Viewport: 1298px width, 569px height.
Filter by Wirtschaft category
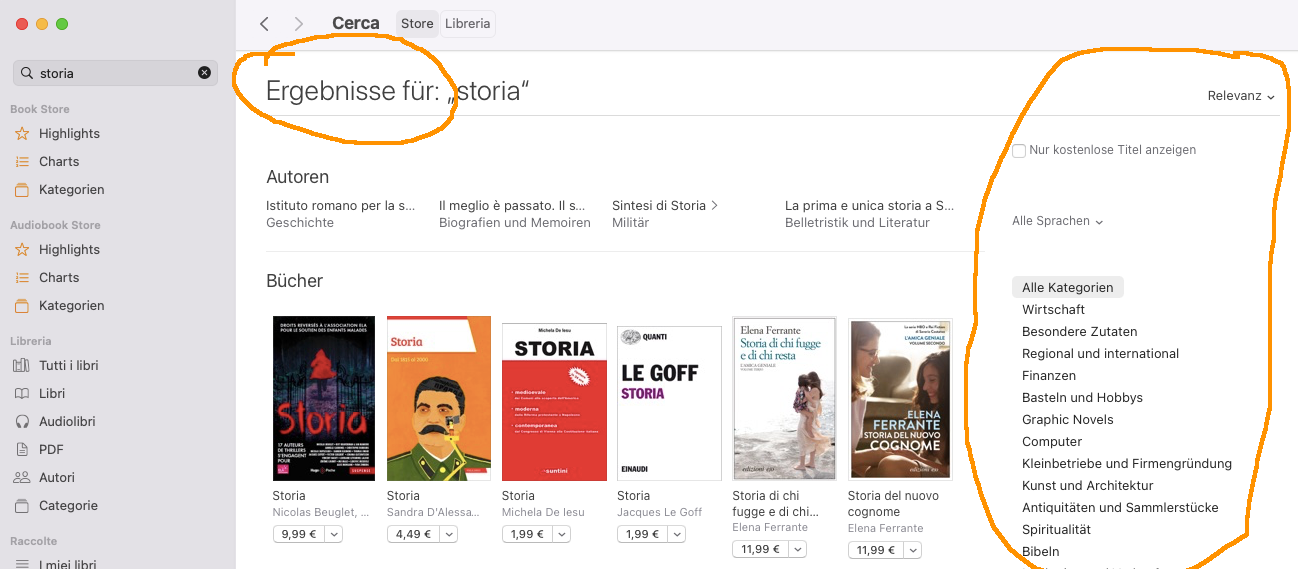point(1053,309)
